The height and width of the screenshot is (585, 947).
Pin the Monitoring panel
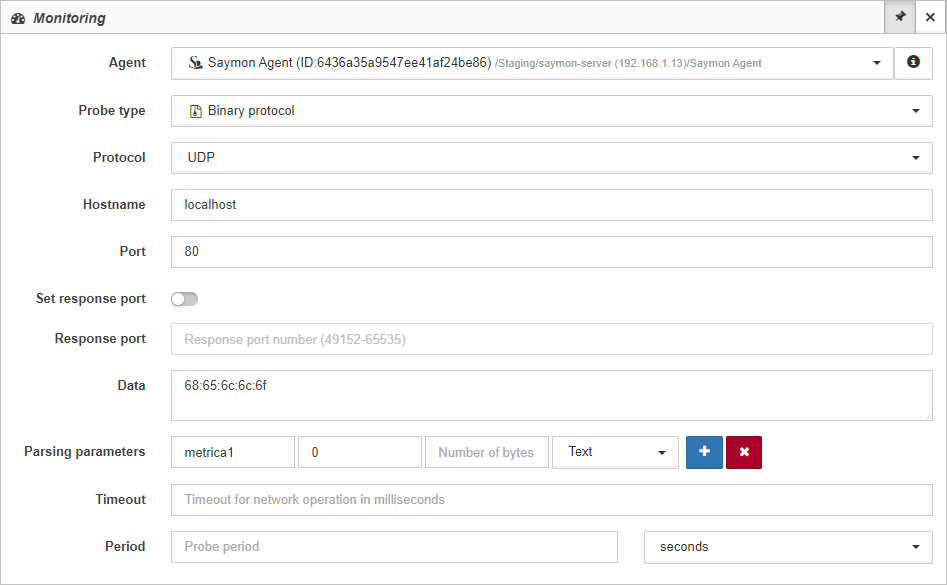pos(900,17)
